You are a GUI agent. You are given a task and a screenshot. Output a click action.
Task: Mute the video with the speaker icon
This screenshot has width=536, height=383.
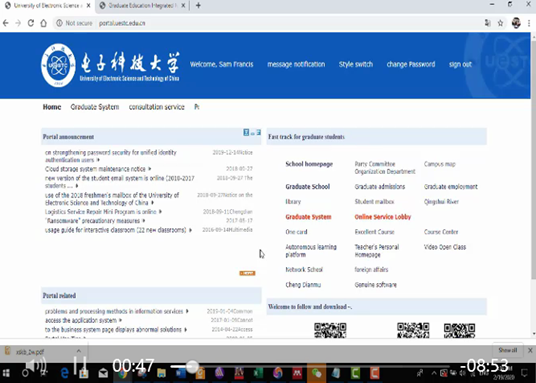tap(36, 365)
